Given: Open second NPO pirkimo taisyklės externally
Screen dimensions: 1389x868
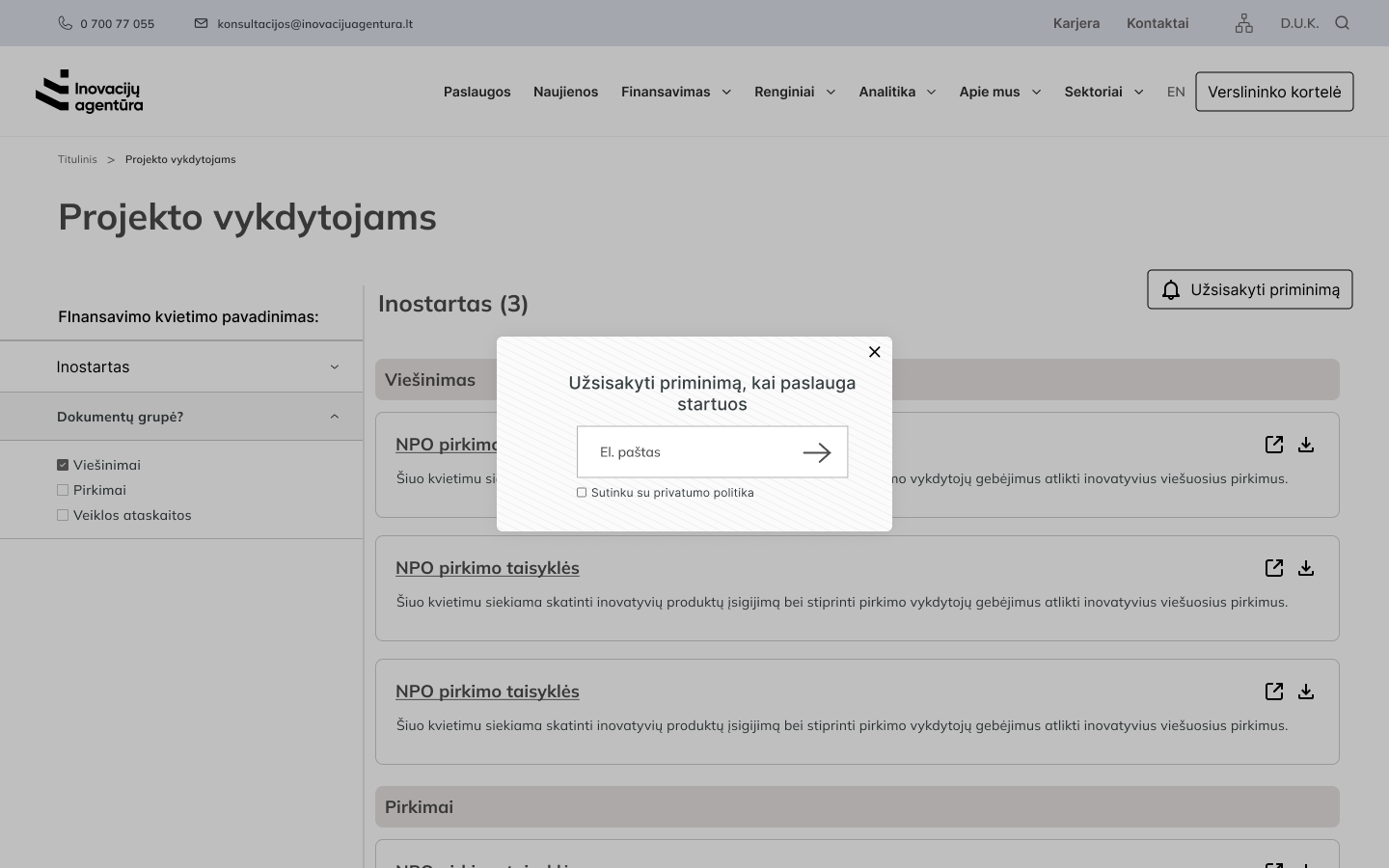Looking at the screenshot, I should (1273, 568).
